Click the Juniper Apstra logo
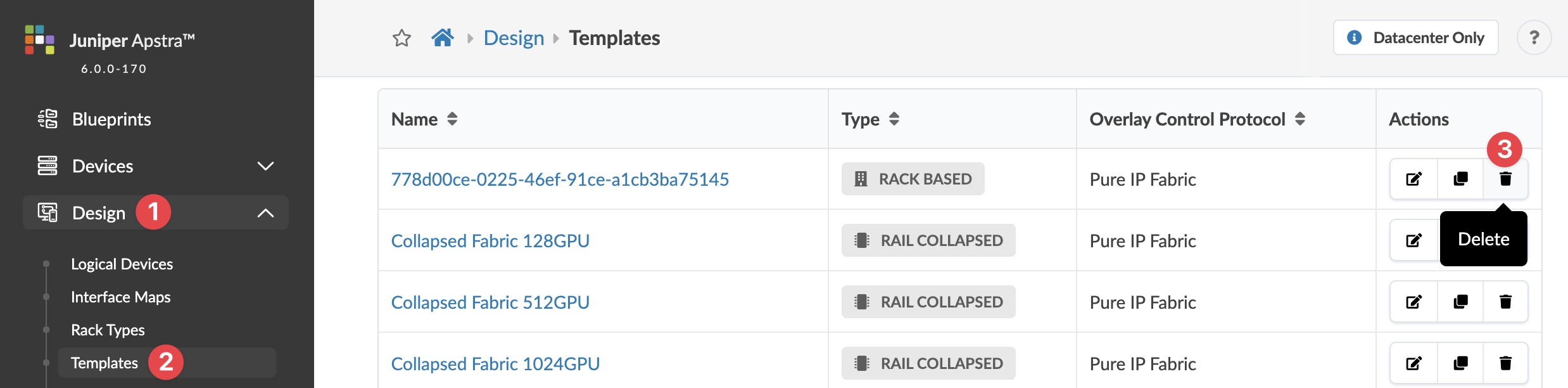 pos(40,40)
